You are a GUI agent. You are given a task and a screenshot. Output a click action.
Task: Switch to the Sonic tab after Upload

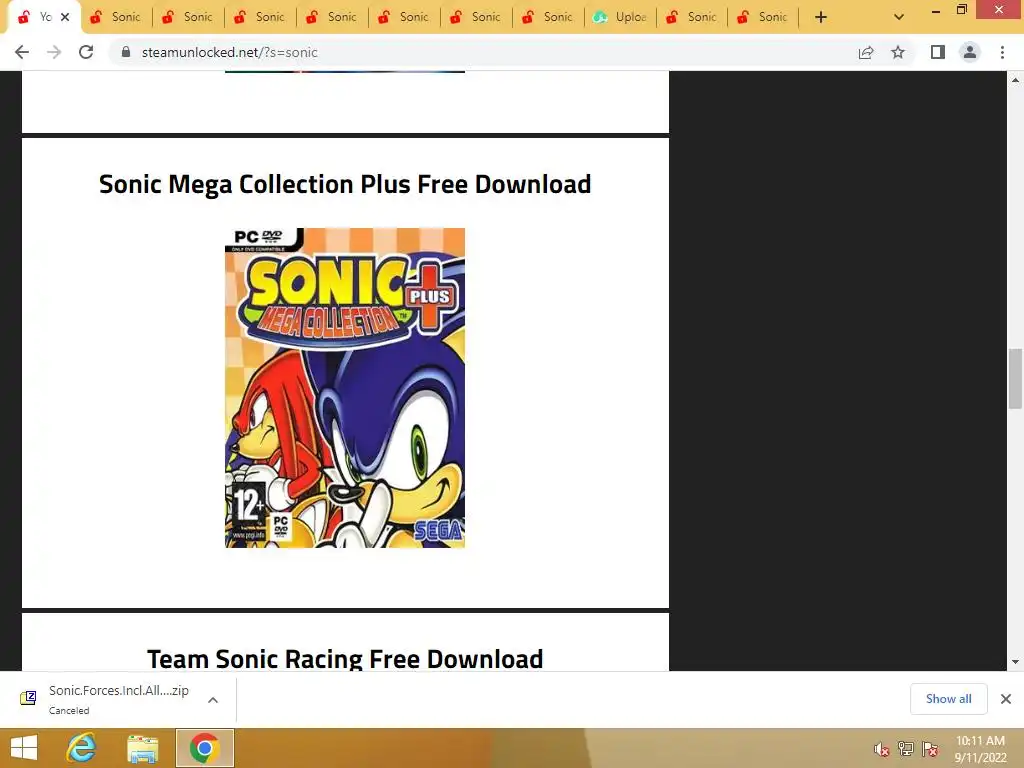[x=691, y=17]
